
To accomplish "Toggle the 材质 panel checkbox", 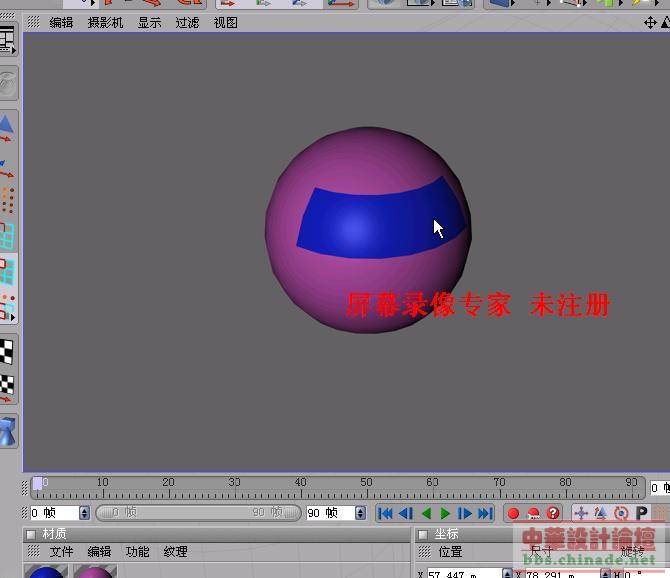I will 30,535.
